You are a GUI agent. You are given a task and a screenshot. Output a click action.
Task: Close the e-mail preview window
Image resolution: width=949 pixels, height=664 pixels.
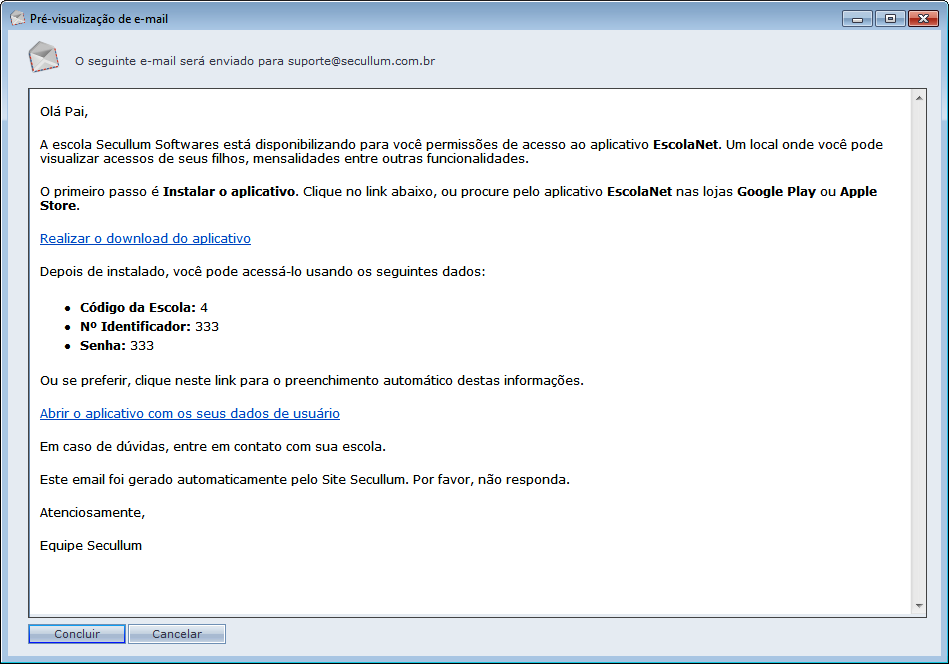point(920,18)
